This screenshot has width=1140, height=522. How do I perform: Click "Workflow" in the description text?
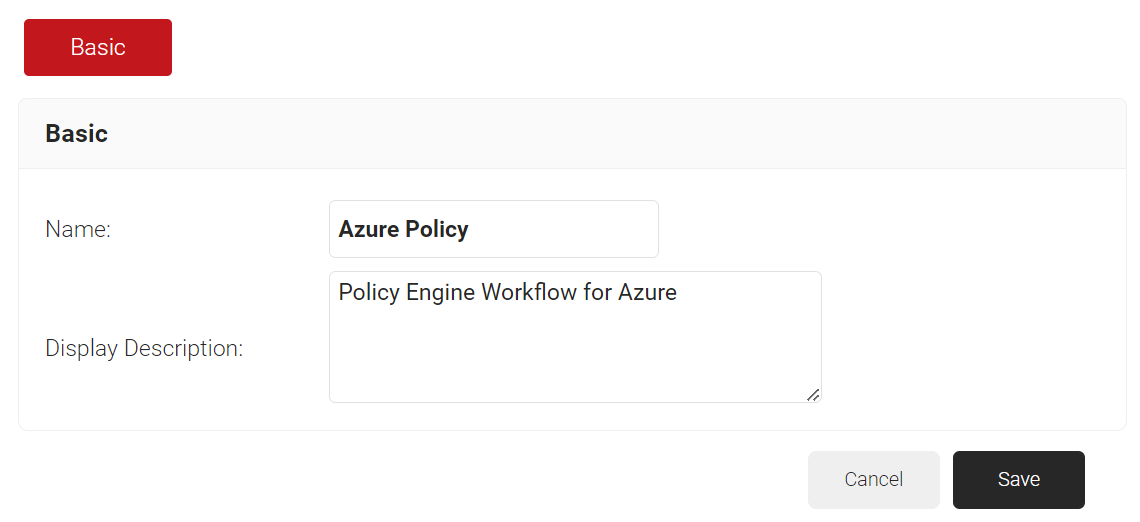pyautogui.click(x=529, y=292)
